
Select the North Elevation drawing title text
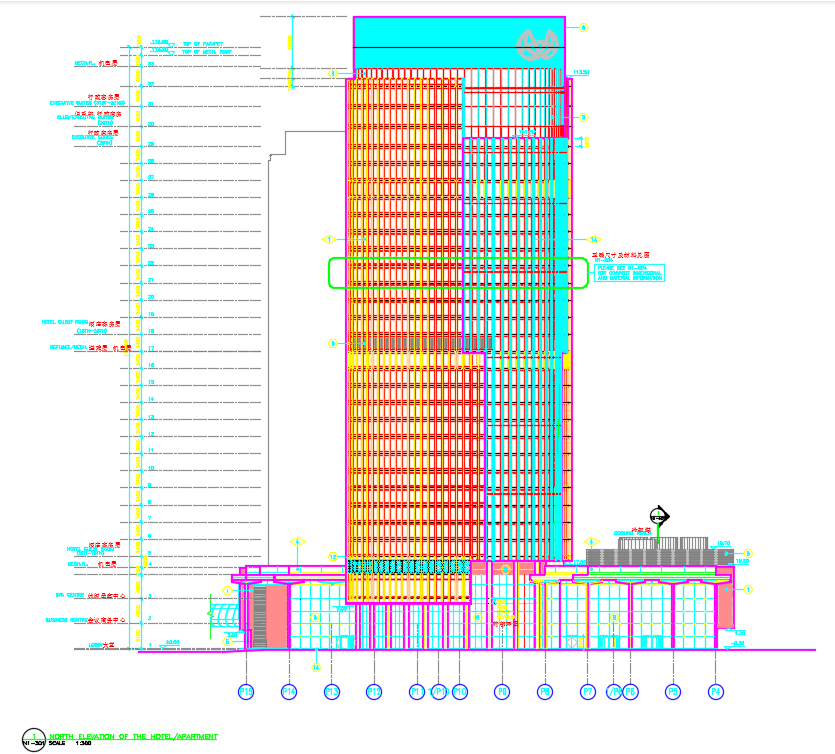click(x=134, y=736)
